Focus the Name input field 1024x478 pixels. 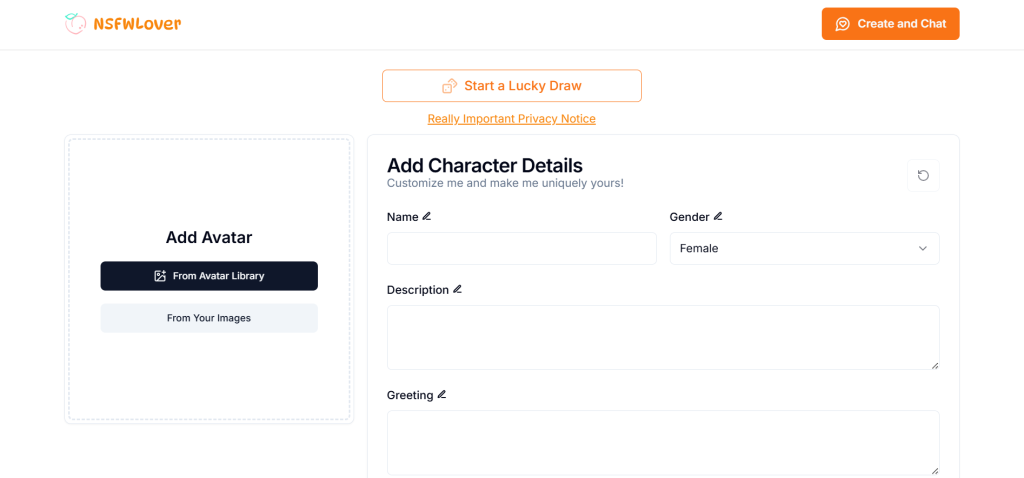(521, 248)
